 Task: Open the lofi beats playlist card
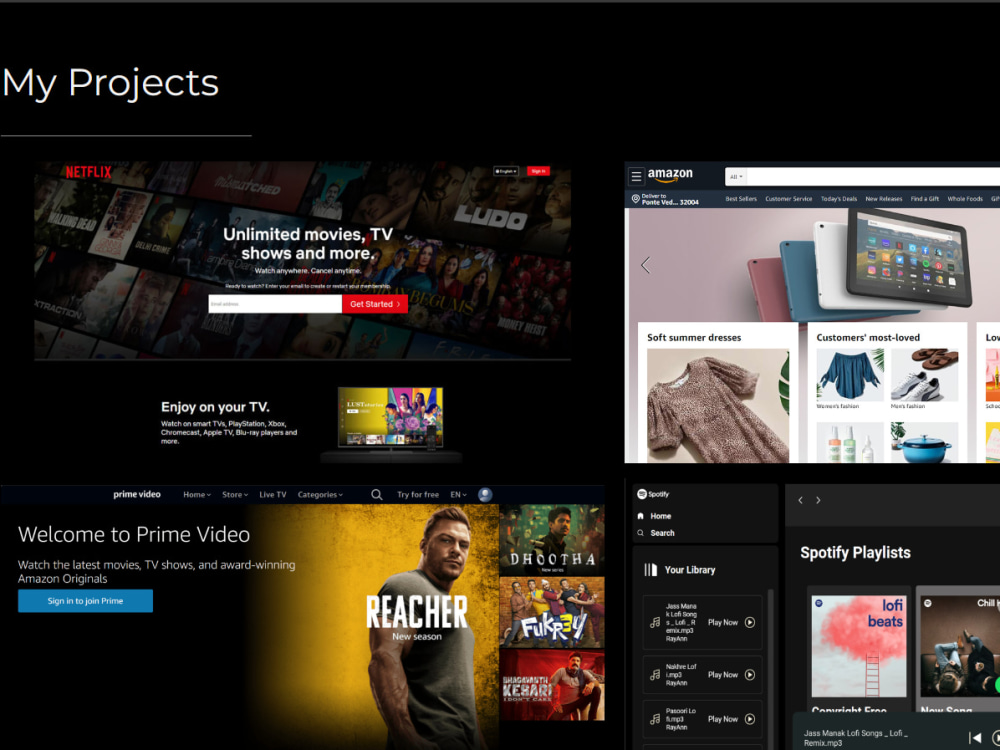[x=858, y=649]
